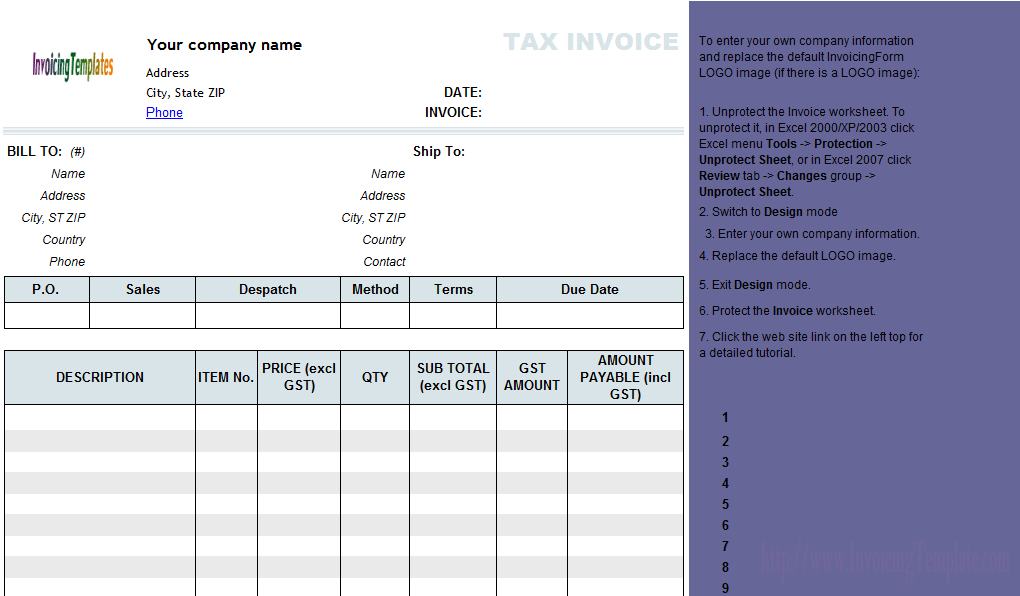Click the BILL TO: heading
The width and height of the screenshot is (1020, 596).
coord(34,152)
